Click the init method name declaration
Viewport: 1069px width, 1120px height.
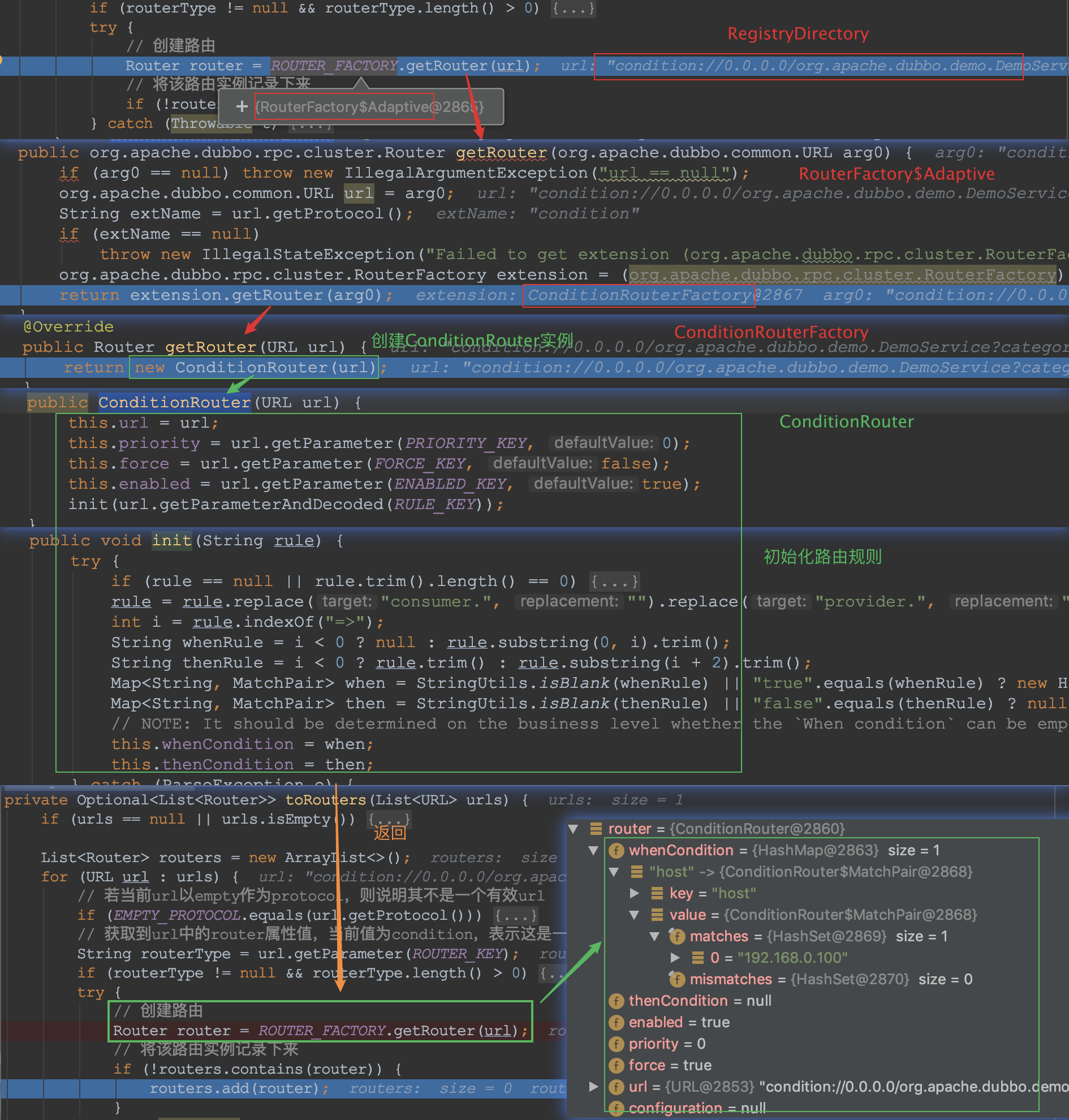[171, 540]
